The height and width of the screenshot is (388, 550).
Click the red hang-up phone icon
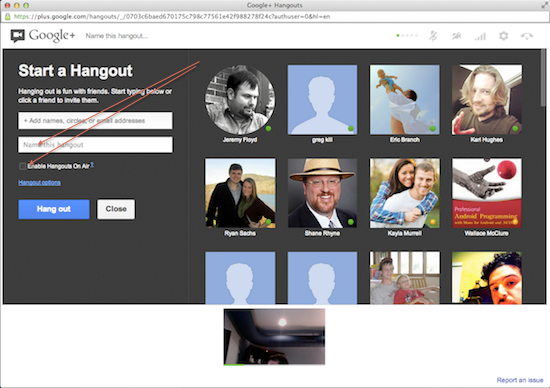(x=527, y=36)
